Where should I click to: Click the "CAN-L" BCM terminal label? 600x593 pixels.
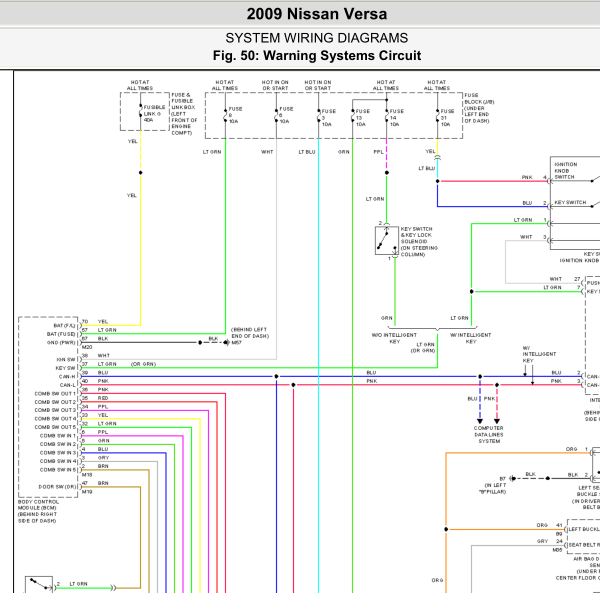67,385
